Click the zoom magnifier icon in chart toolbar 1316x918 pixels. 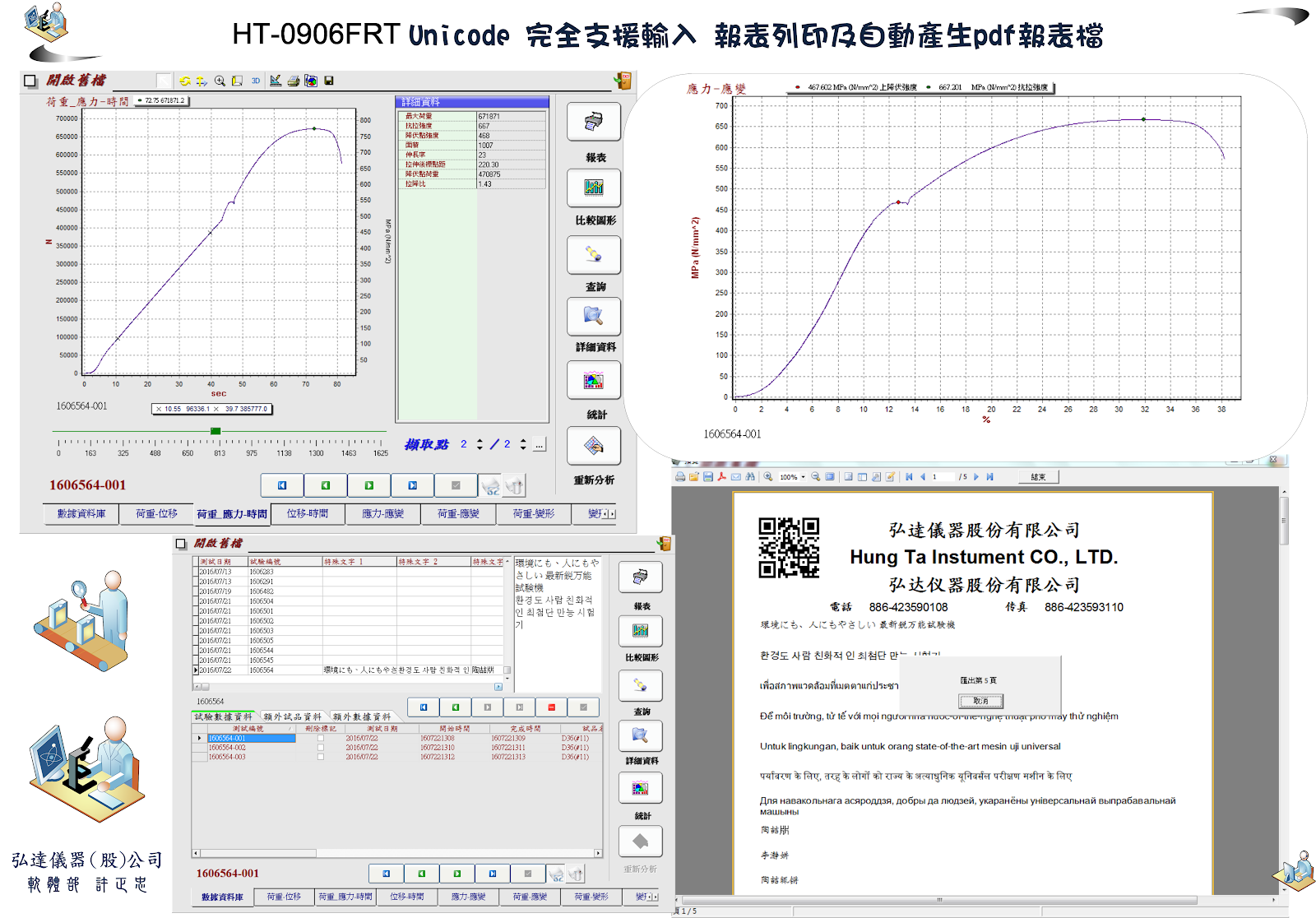(x=220, y=81)
